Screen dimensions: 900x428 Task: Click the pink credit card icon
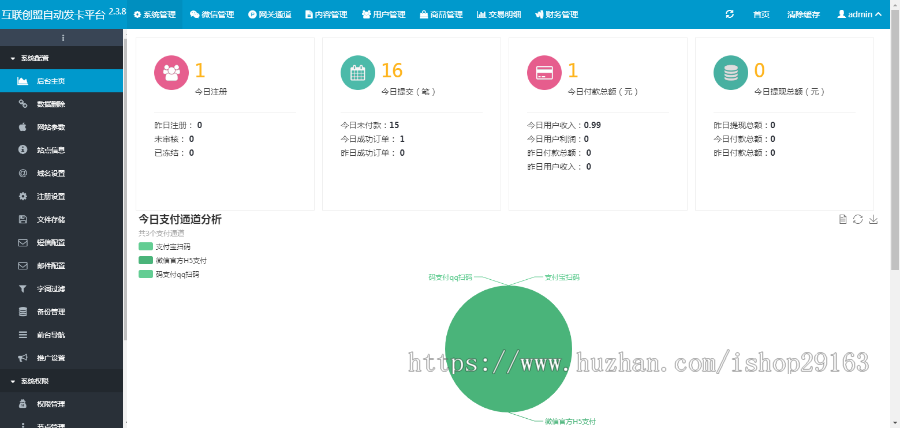point(544,73)
